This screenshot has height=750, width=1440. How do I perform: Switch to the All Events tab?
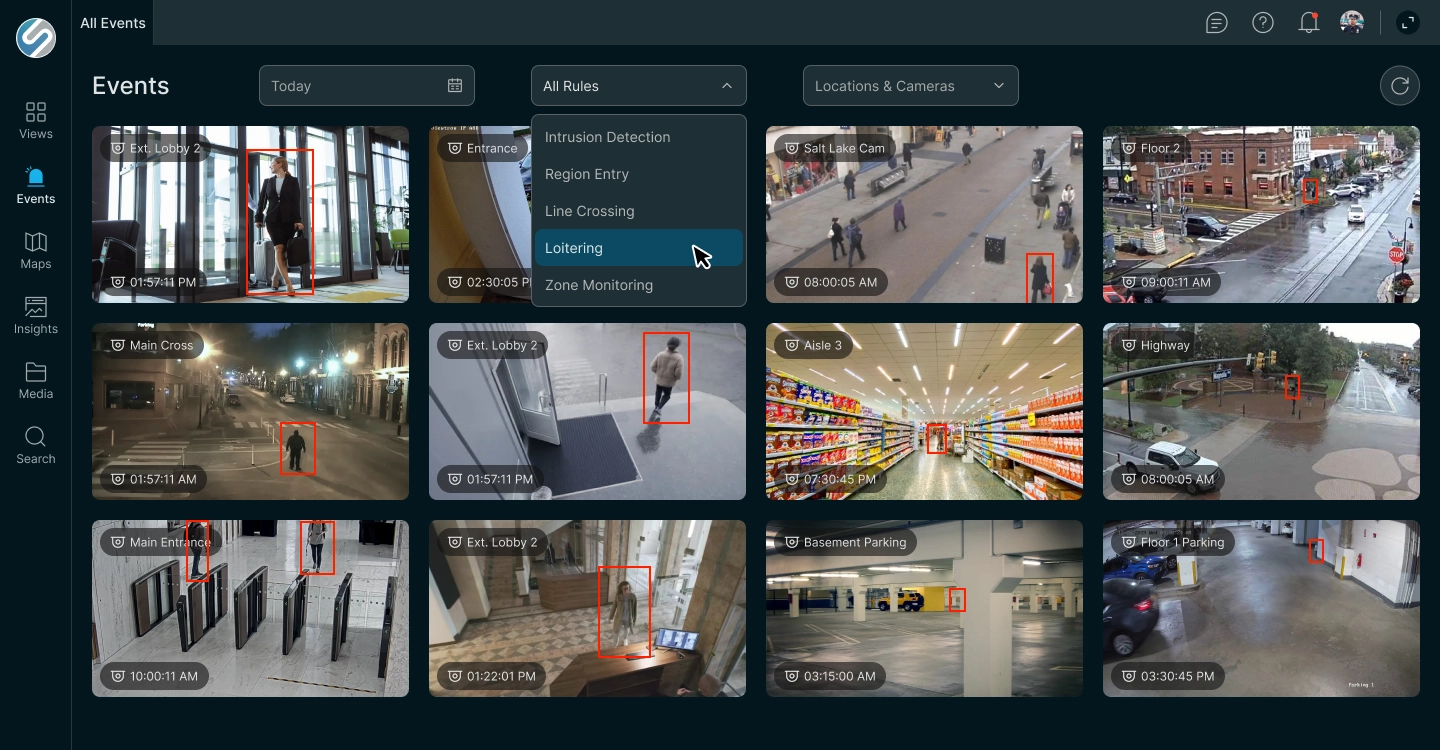click(x=113, y=22)
